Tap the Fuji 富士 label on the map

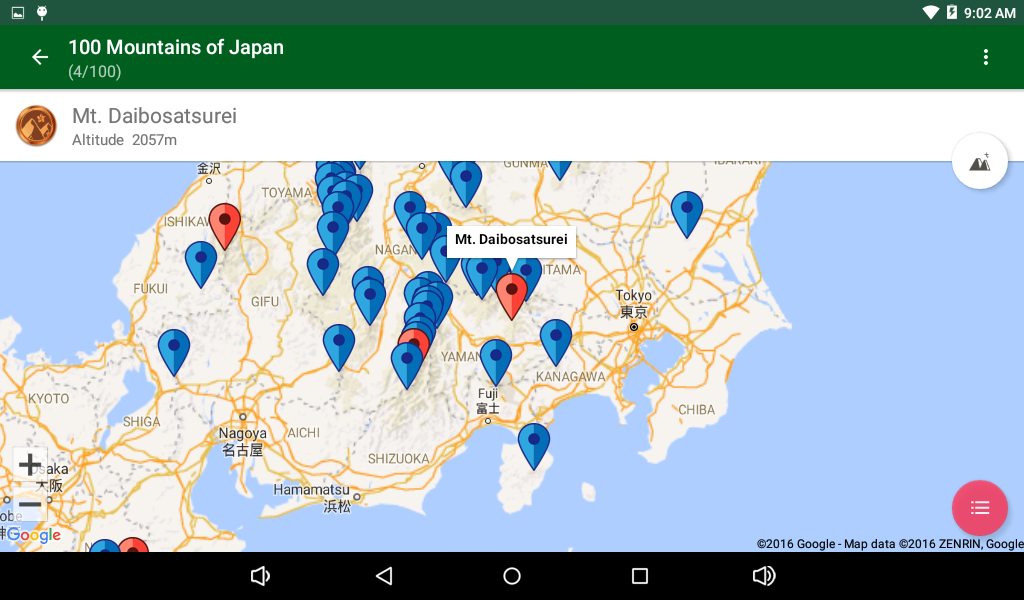[488, 401]
